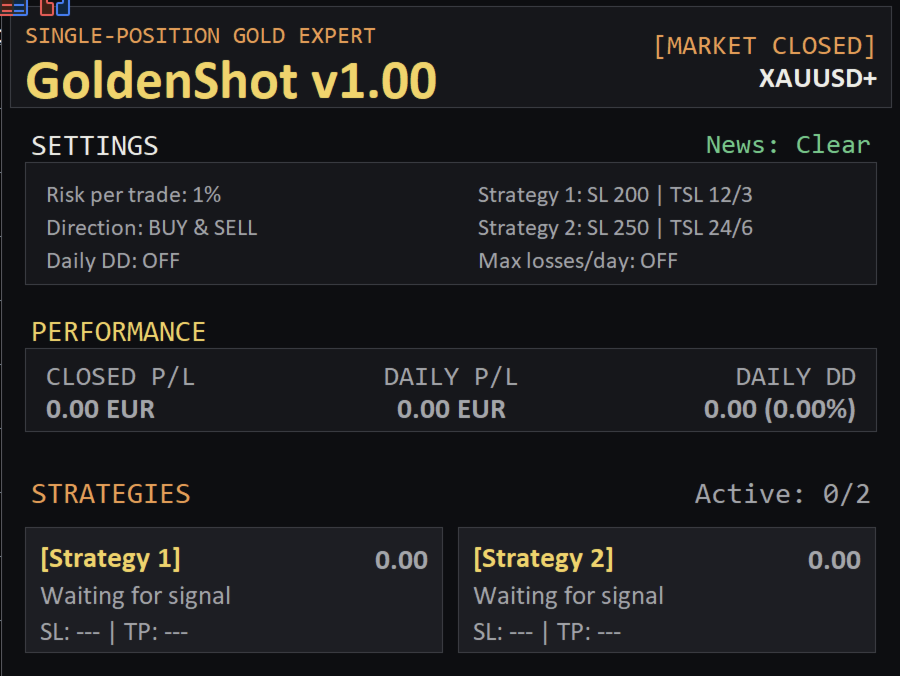Click the red-blue puzzle-shaped panel icon
The height and width of the screenshot is (676, 900).
click(x=55, y=7)
